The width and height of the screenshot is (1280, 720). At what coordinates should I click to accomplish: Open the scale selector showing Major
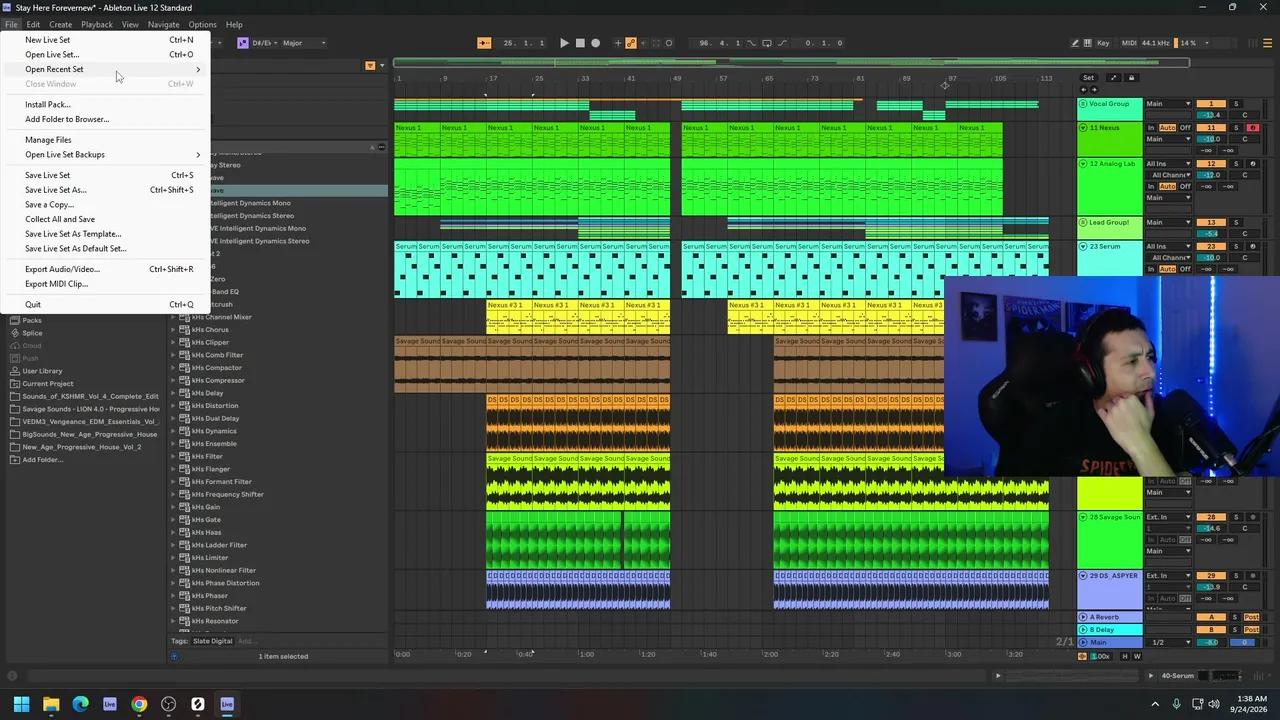[x=304, y=43]
